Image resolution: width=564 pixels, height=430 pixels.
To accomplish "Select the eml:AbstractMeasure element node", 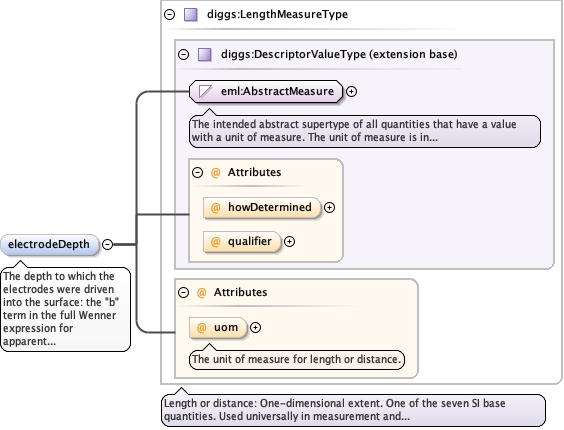I will tap(266, 91).
